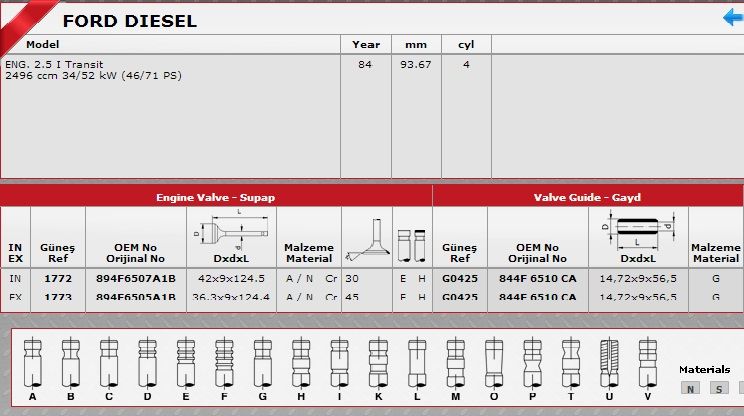The width and height of the screenshot is (744, 416).
Task: Select valve stem type A diagram
Action: pyautogui.click(x=33, y=361)
